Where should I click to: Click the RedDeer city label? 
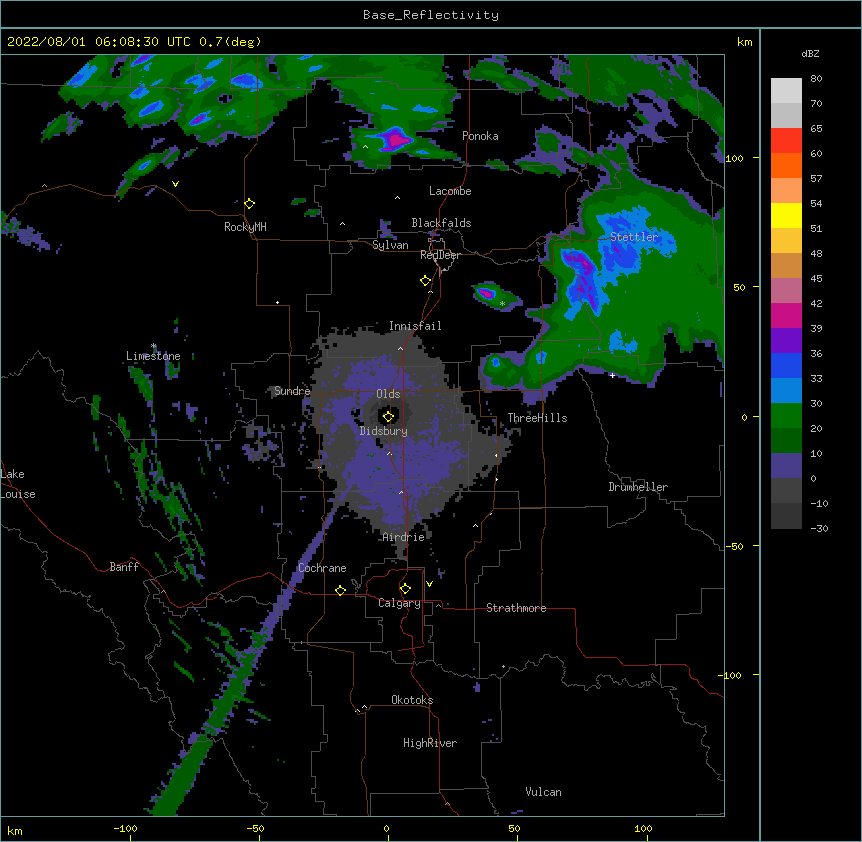pos(440,255)
